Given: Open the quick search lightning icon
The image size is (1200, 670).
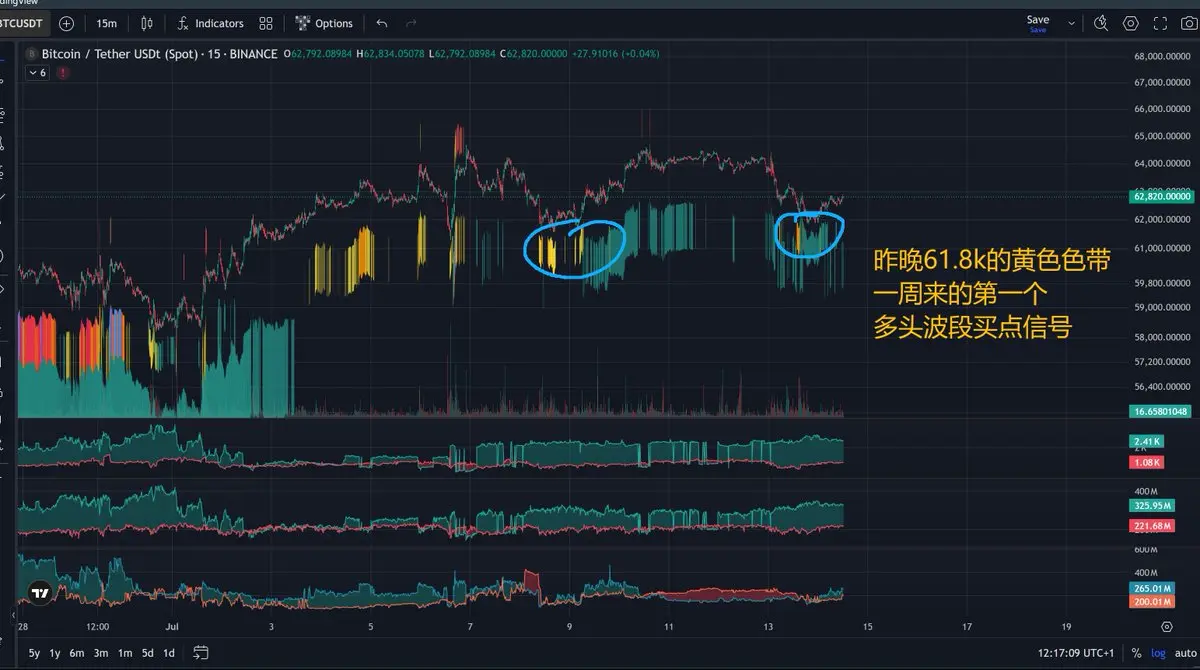Looking at the screenshot, I should (1101, 23).
